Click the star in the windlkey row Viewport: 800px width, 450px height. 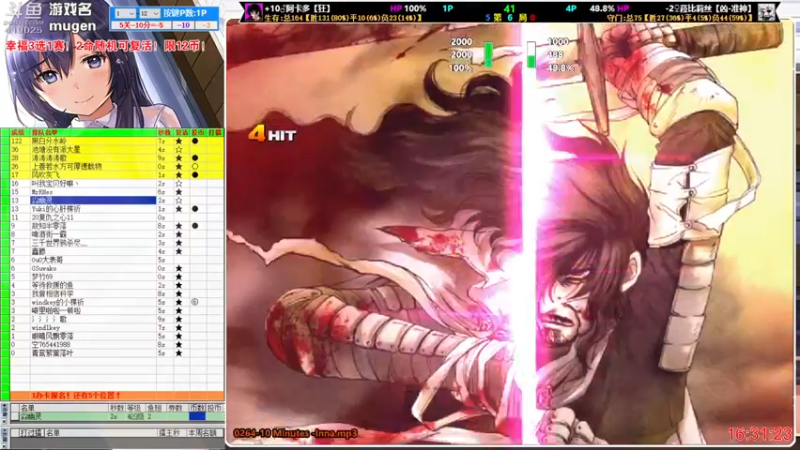[179, 328]
